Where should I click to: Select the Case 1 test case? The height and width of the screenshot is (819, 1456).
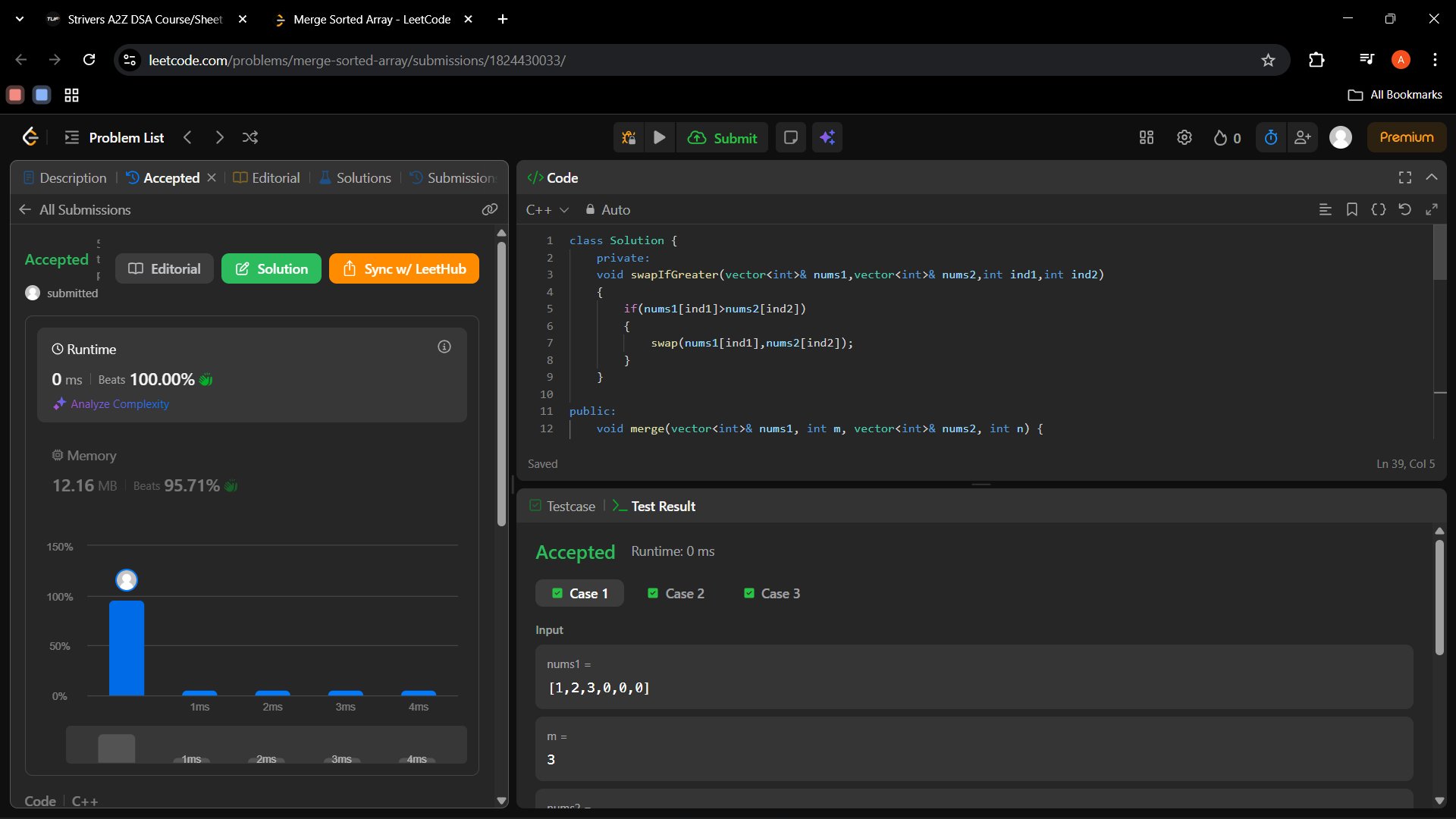[x=579, y=594]
